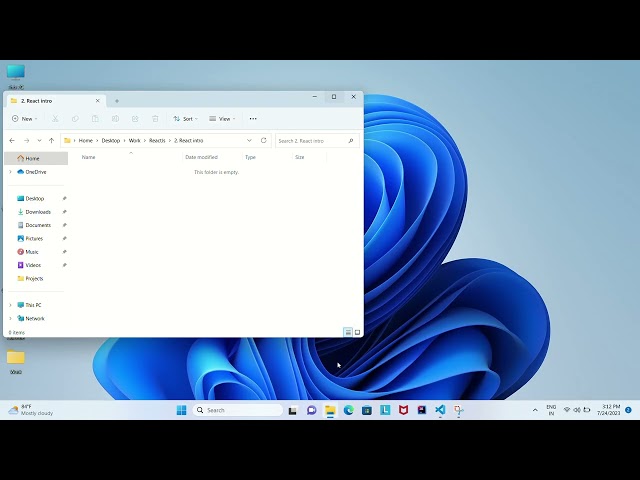This screenshot has height=480, width=640.
Task: Click Home in the address breadcrumb
Action: pyautogui.click(x=85, y=140)
